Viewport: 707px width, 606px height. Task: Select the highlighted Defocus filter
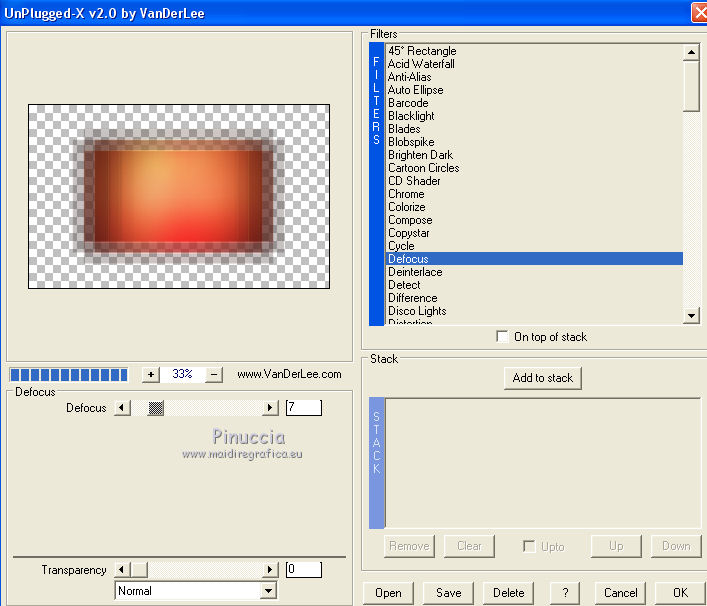point(534,259)
